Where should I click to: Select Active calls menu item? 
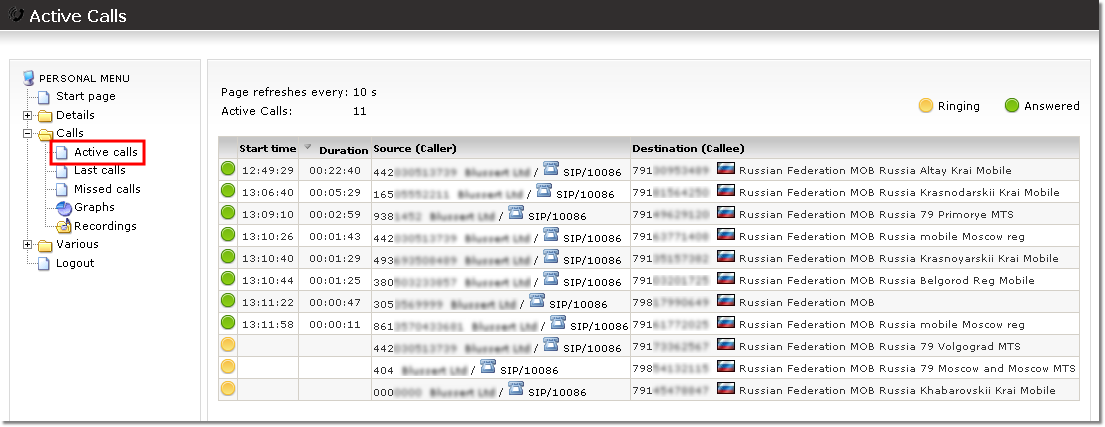click(x=106, y=152)
